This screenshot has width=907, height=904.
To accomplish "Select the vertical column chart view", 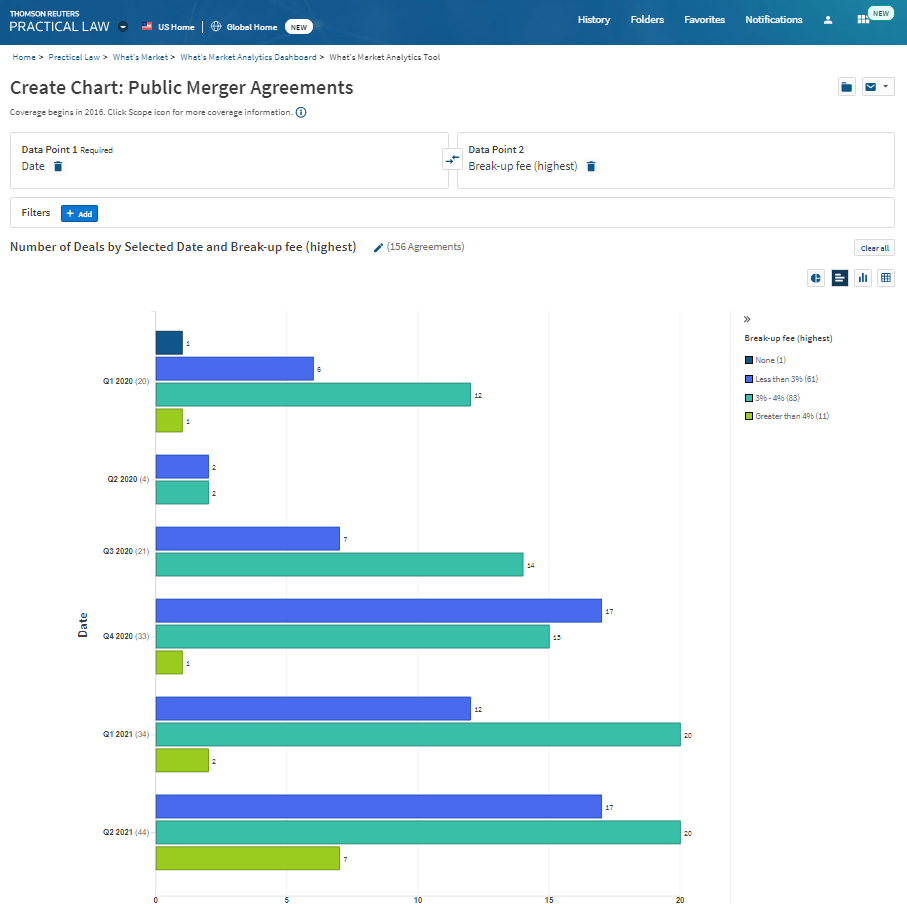I will click(863, 278).
